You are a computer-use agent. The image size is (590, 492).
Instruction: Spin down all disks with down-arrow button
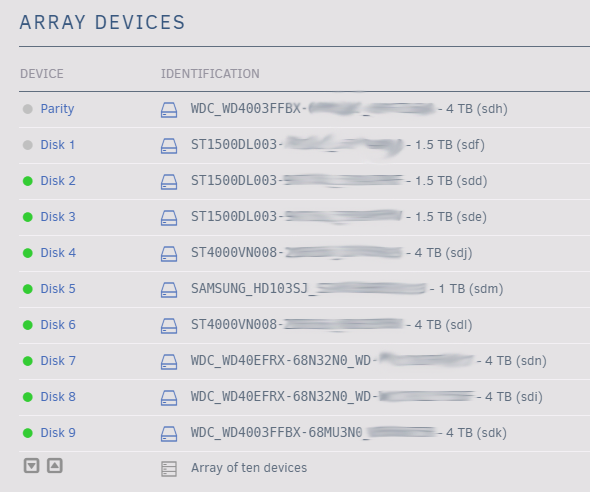[32, 466]
